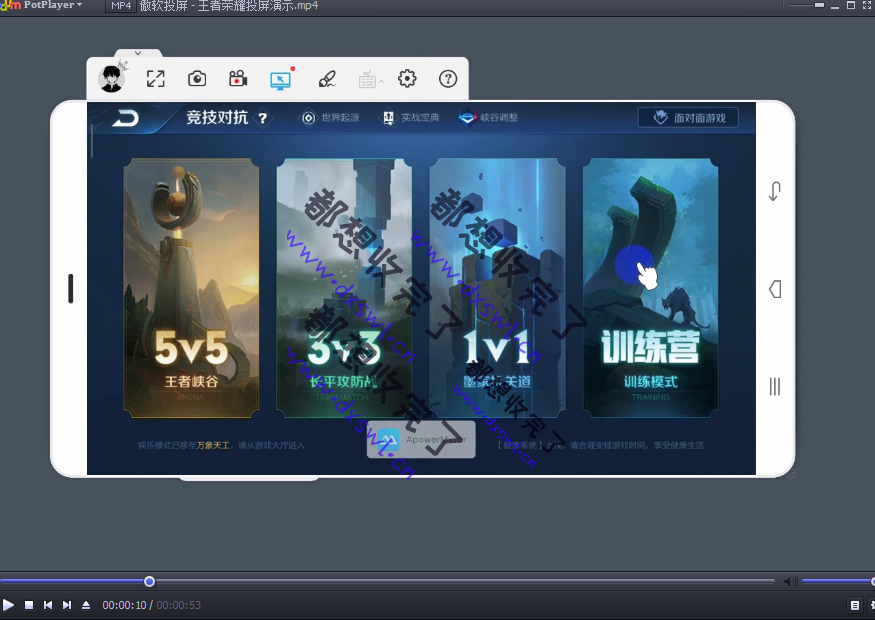Open help via the question mark icon
The image size is (875, 620).
tap(448, 79)
